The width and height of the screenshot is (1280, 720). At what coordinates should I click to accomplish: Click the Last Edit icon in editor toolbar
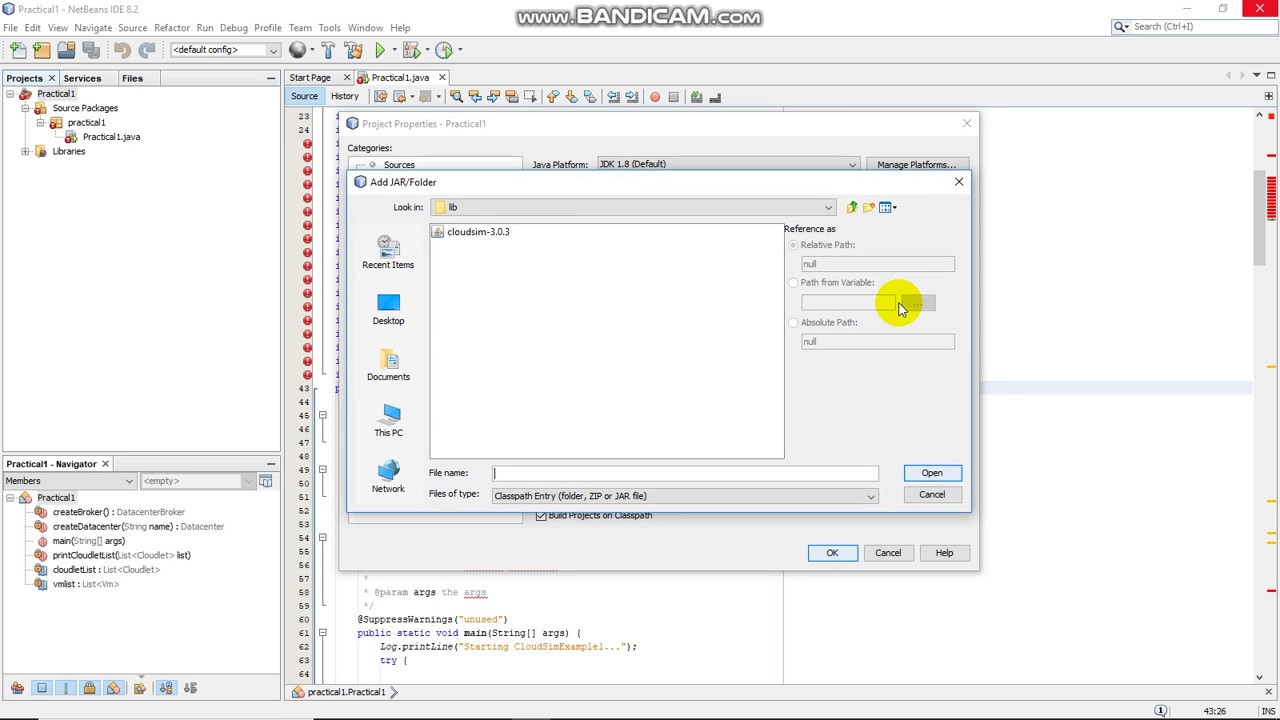tap(380, 97)
